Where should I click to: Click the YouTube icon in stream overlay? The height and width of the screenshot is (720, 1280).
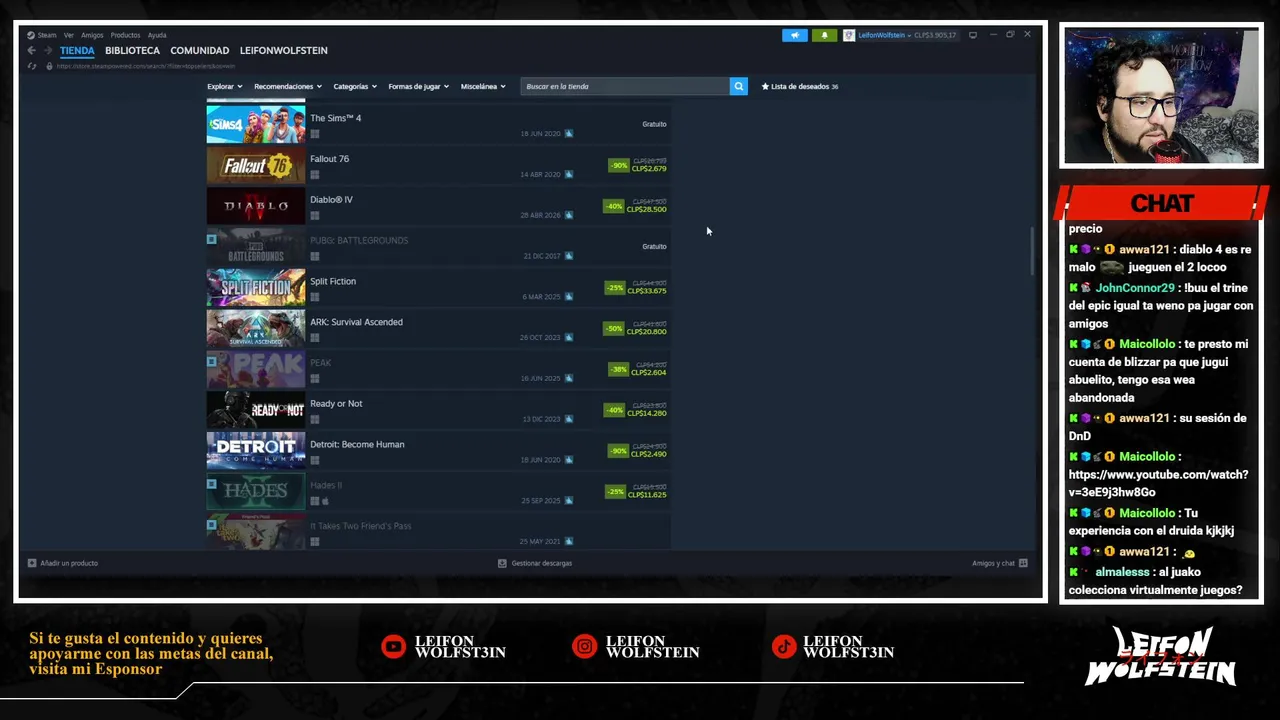[394, 647]
